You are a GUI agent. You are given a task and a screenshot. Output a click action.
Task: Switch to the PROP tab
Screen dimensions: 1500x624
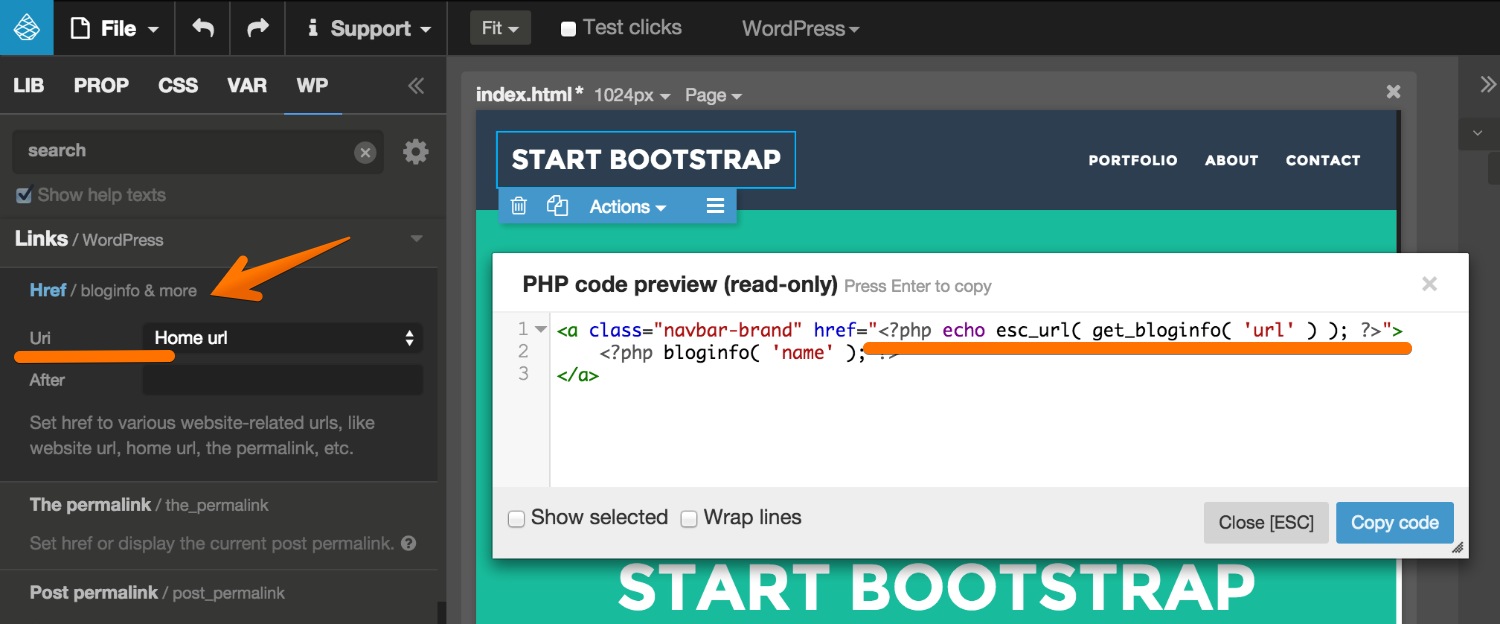[101, 85]
